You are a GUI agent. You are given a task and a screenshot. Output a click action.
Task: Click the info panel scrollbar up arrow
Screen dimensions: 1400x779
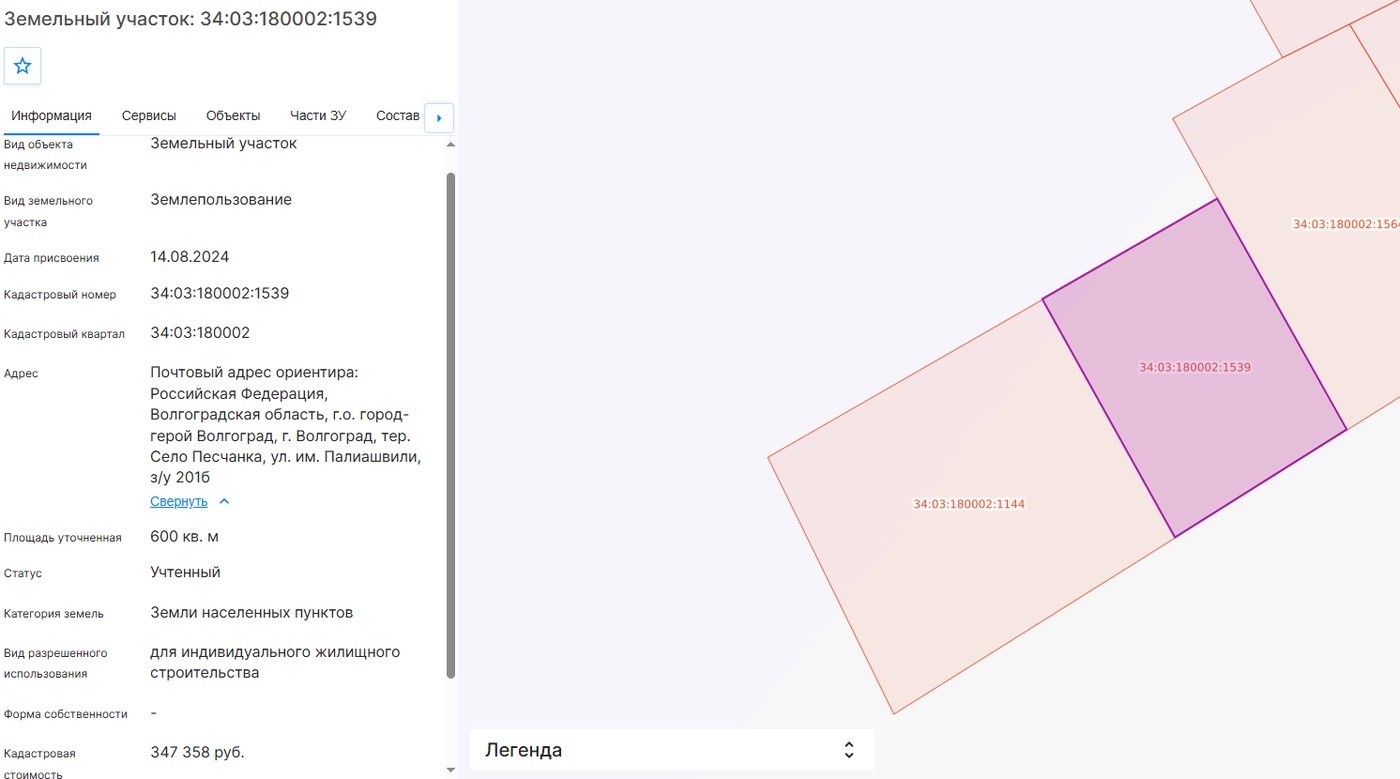(450, 145)
